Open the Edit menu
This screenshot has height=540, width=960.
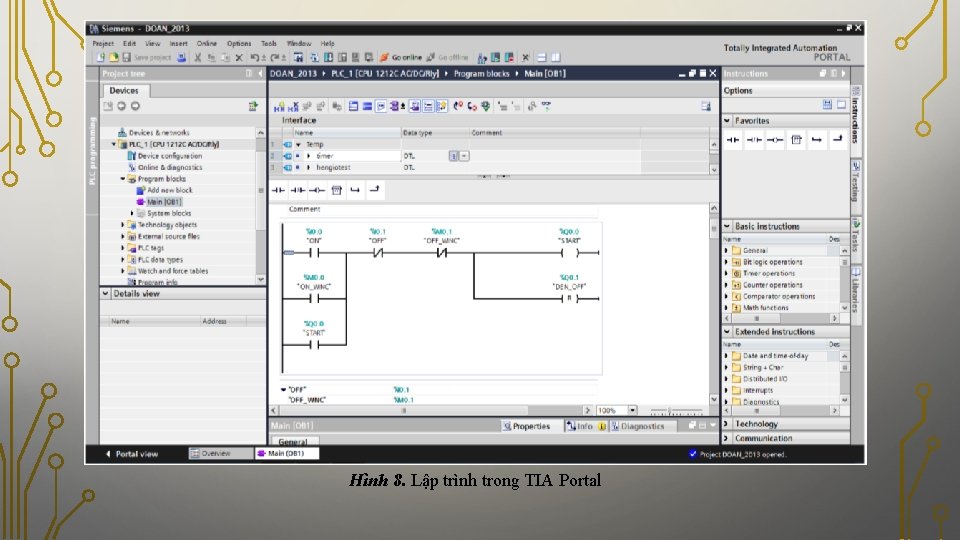(129, 43)
